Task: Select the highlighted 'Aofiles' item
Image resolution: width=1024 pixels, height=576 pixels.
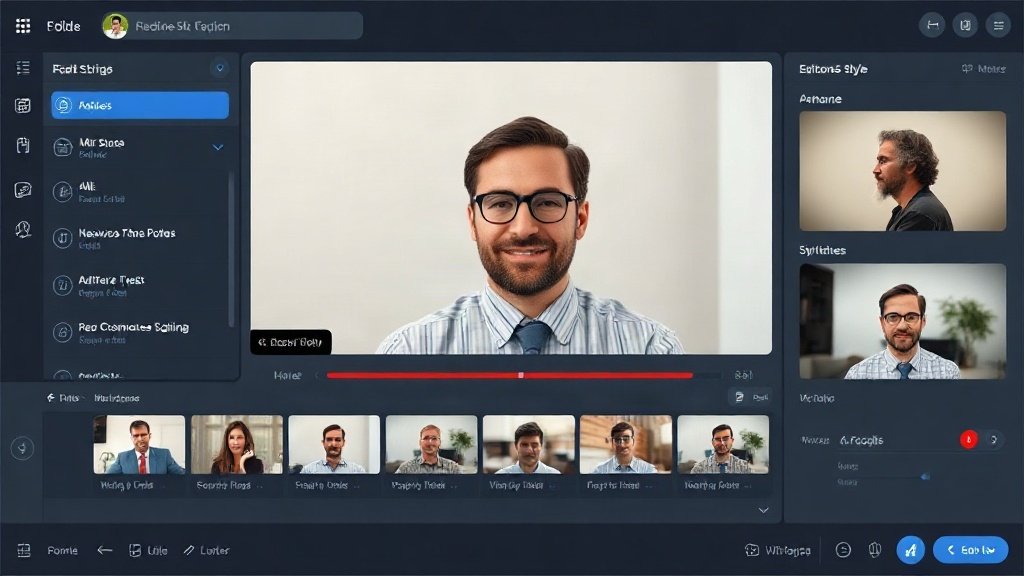Action: click(140, 105)
